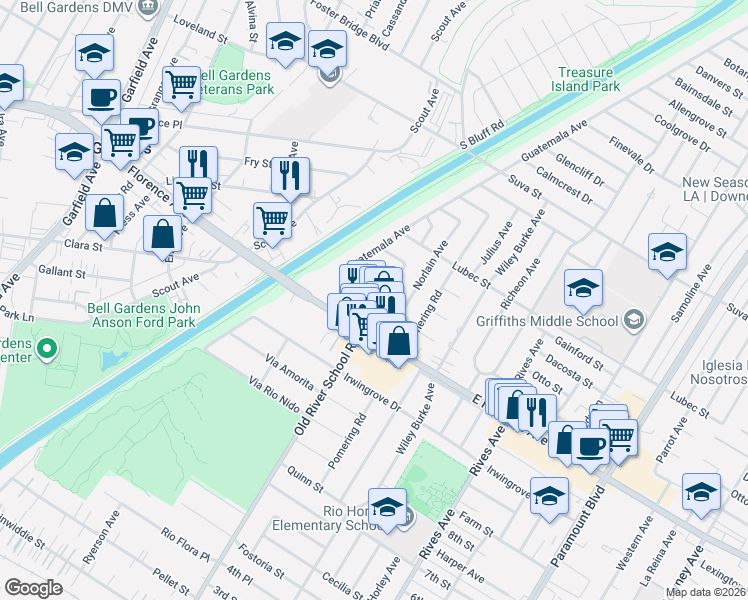Click the school marker beside Garfield Ave label
The width and height of the screenshot is (748, 600).
click(94, 54)
